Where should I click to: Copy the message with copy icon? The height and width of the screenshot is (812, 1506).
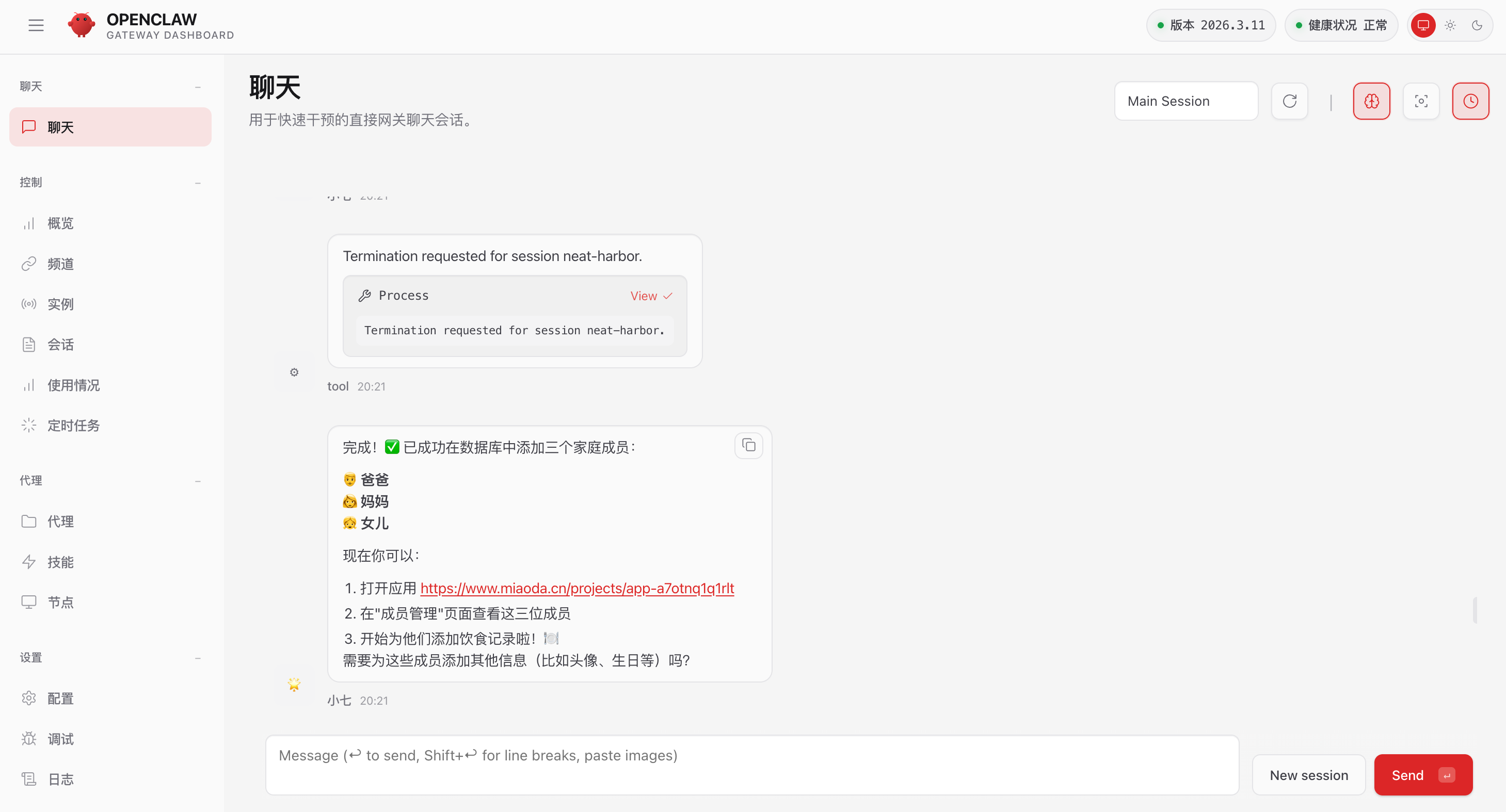(748, 446)
